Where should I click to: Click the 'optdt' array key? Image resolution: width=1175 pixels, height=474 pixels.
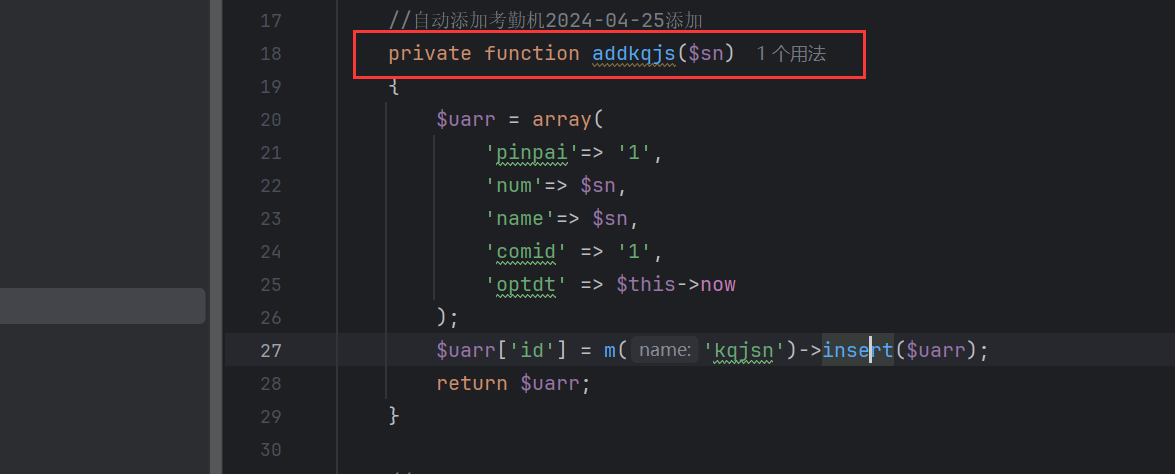[527, 285]
